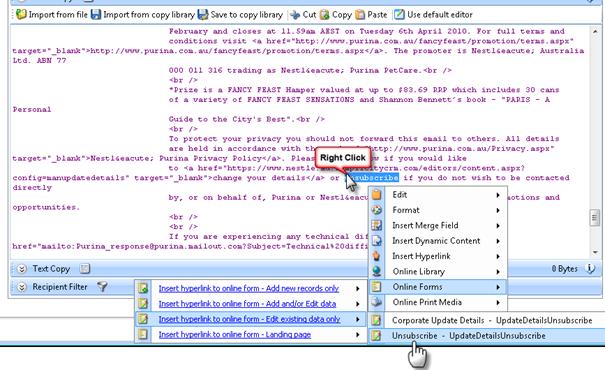Click the highlighted 'unsubscribe' text
This screenshot has height=370, width=605.
[x=372, y=178]
